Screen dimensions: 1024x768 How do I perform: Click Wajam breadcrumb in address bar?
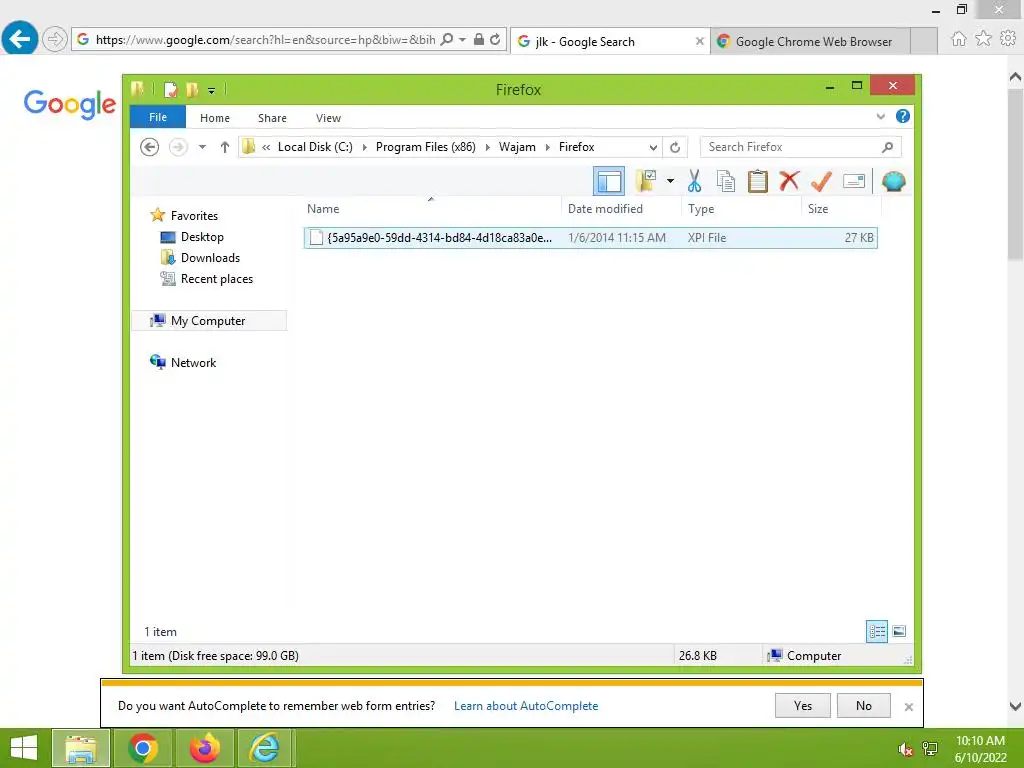[517, 147]
